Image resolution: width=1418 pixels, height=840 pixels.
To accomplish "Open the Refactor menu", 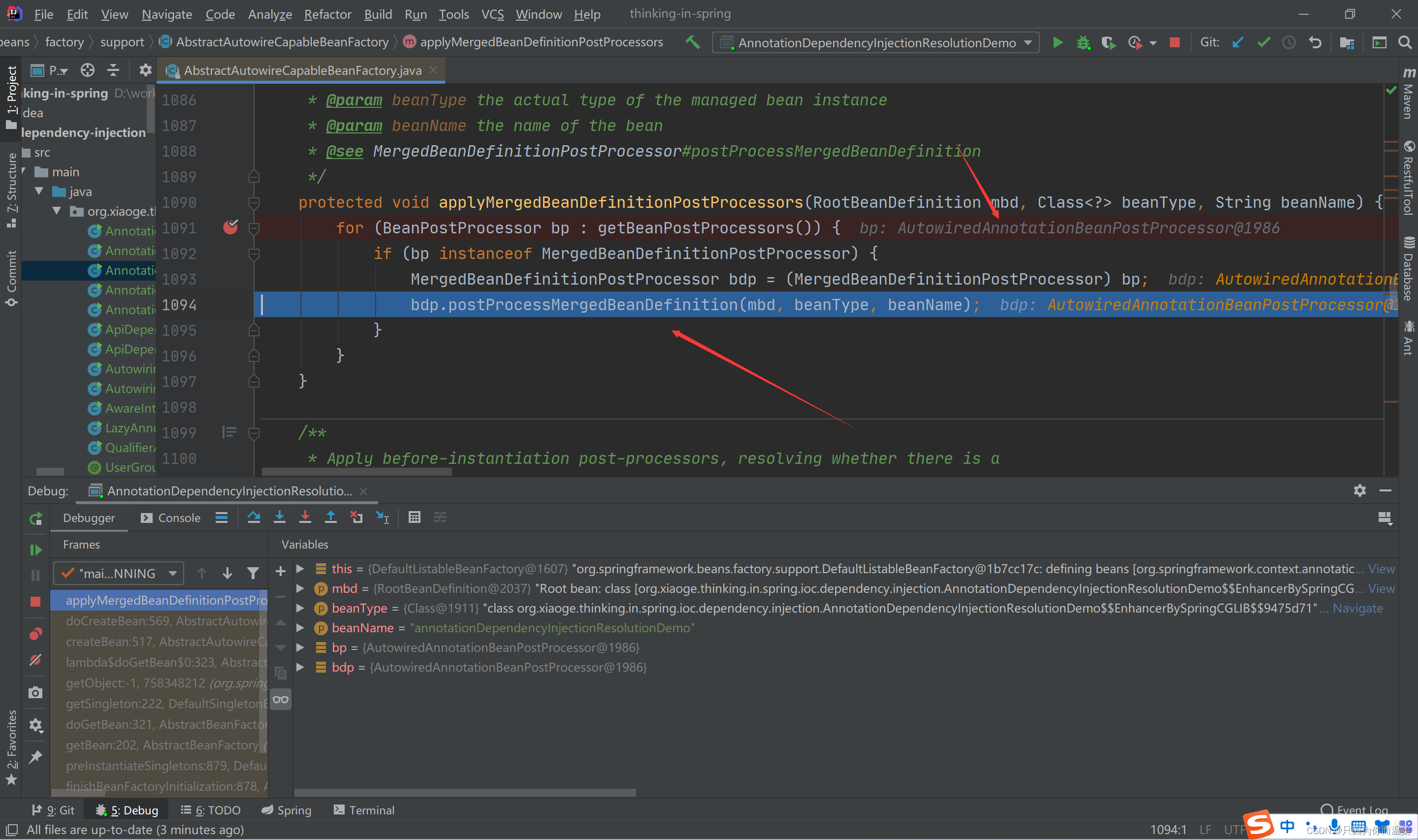I will (327, 14).
